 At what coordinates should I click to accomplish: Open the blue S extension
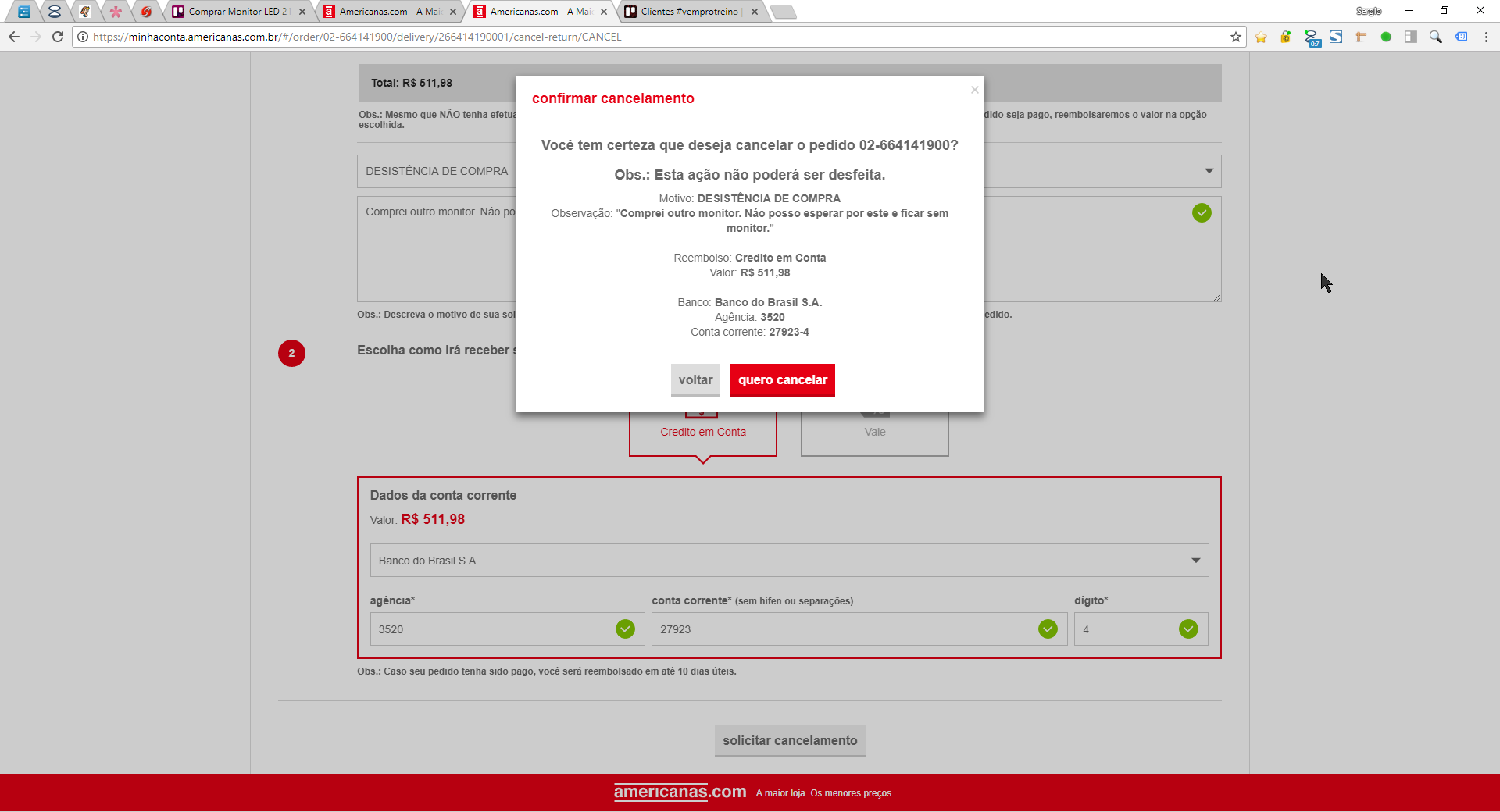(1336, 37)
